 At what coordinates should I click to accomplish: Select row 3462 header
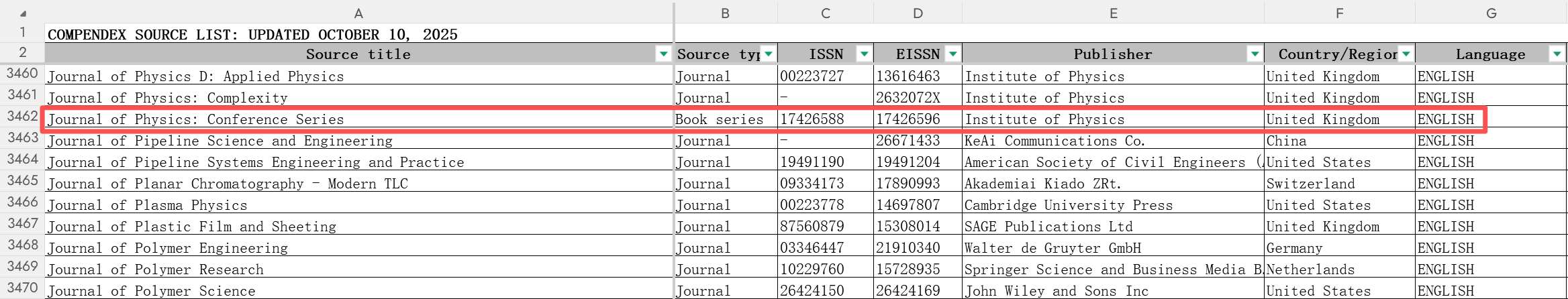click(x=22, y=117)
